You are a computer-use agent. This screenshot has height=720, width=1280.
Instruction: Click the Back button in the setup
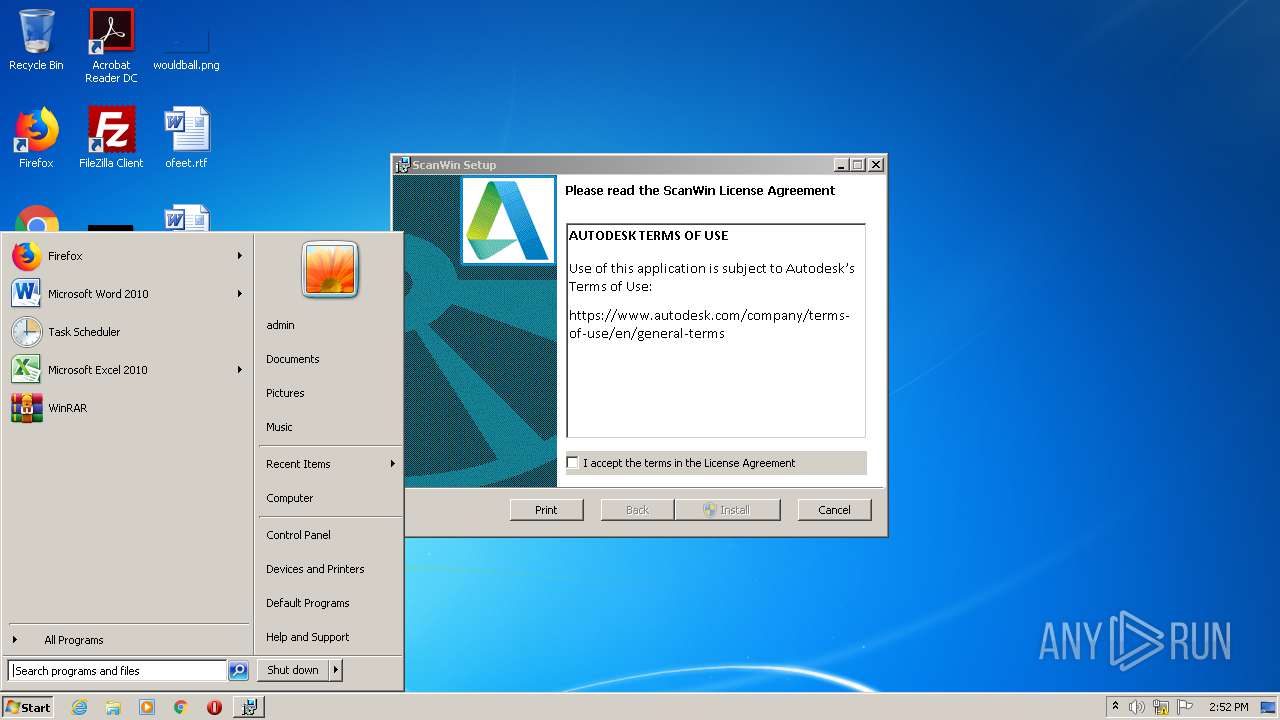click(637, 510)
